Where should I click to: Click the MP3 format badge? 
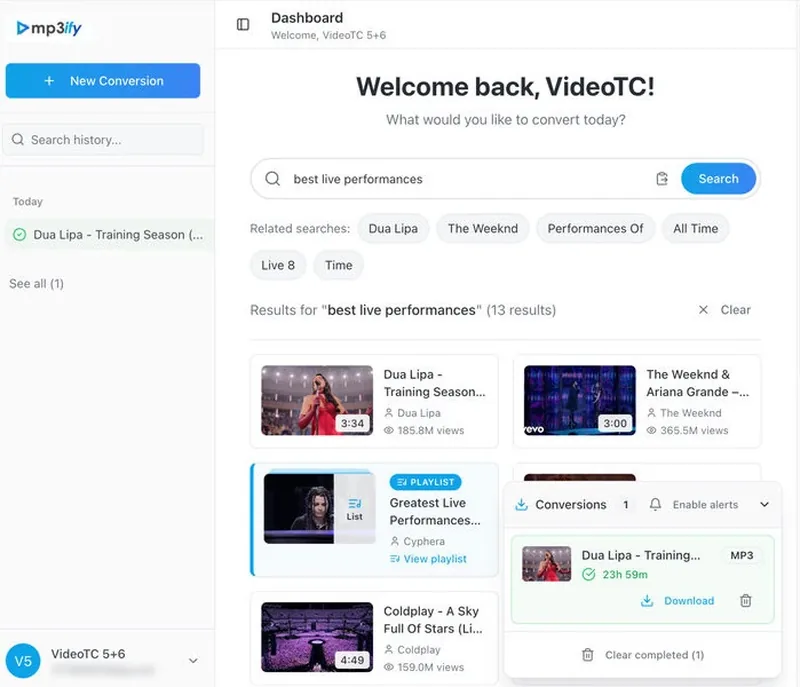[x=741, y=555]
